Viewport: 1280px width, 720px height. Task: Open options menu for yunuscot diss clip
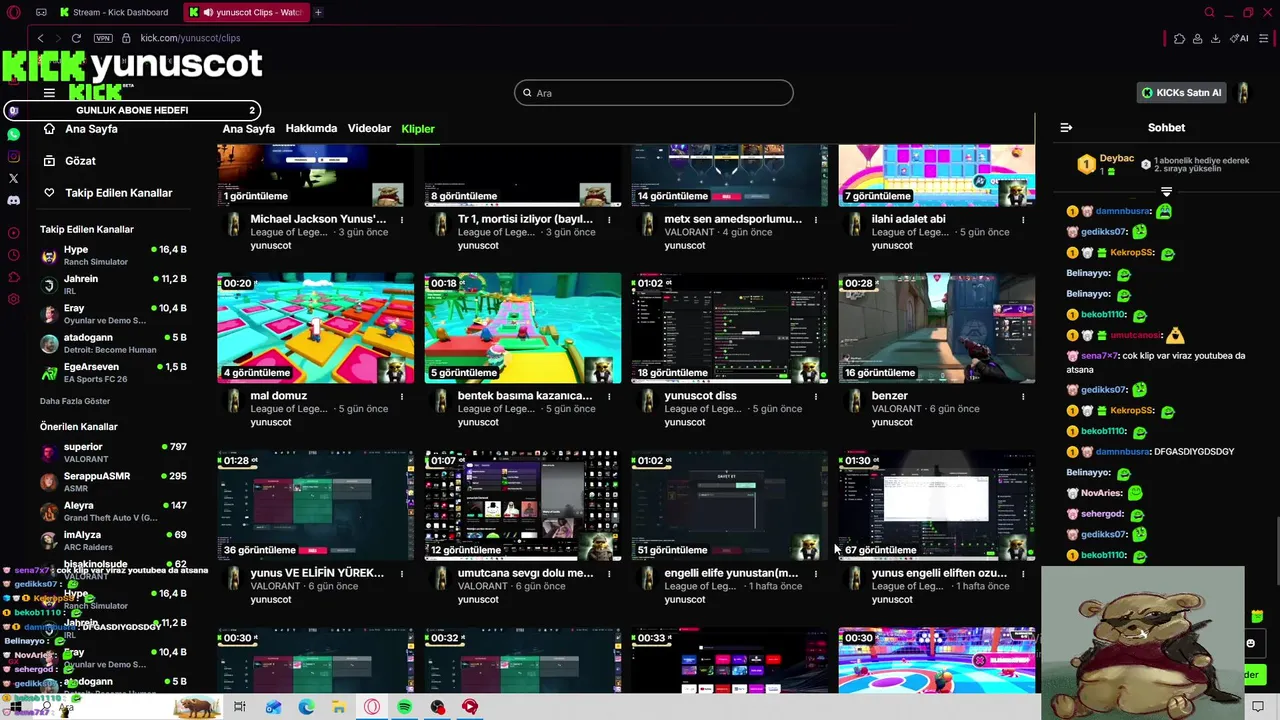point(816,396)
